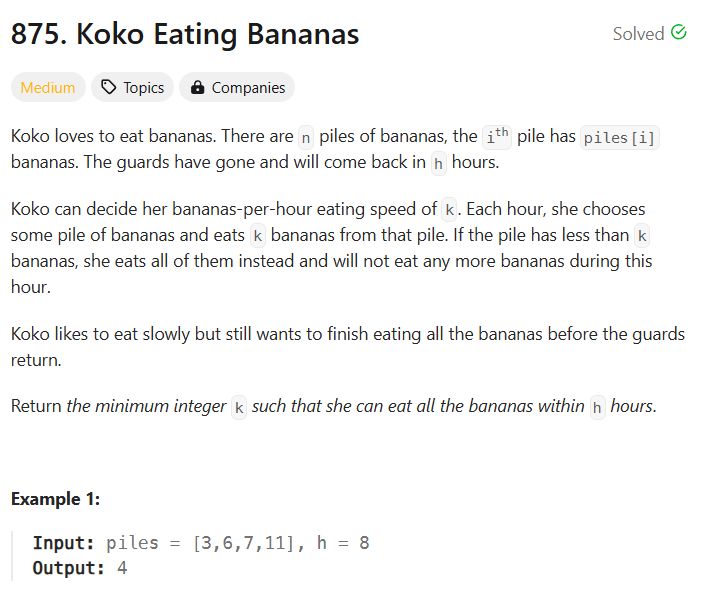Image resolution: width=705 pixels, height=592 pixels.
Task: Open the Topics tag button
Action: [132, 87]
